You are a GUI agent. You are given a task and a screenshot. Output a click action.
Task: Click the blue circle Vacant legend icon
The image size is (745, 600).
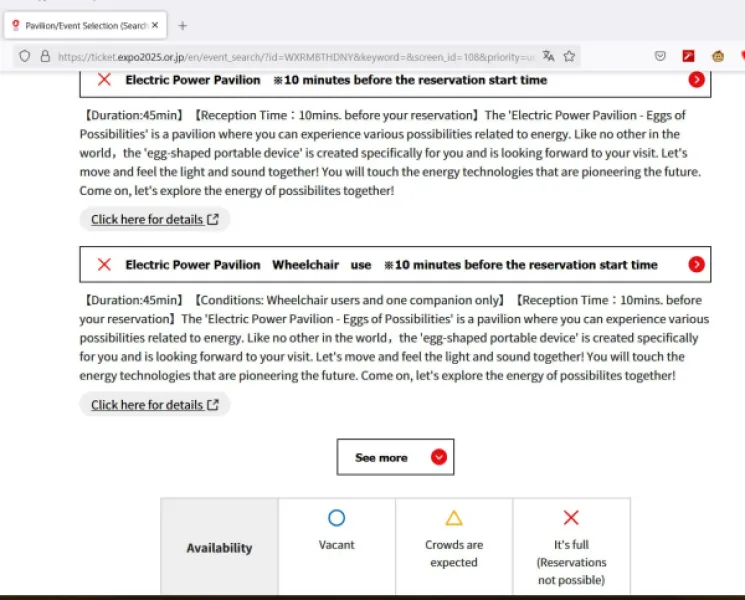tap(336, 517)
